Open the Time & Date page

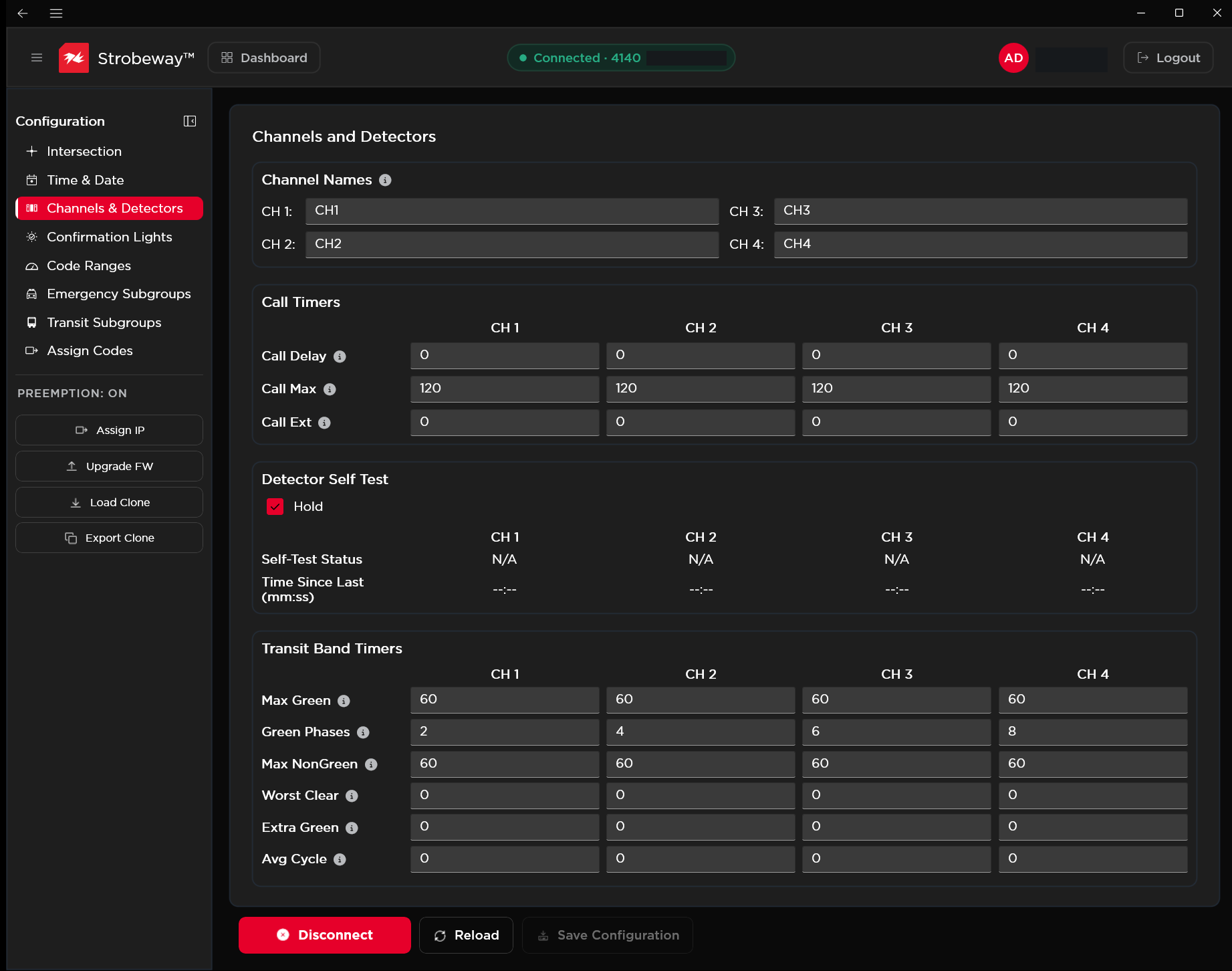pyautogui.click(x=109, y=180)
